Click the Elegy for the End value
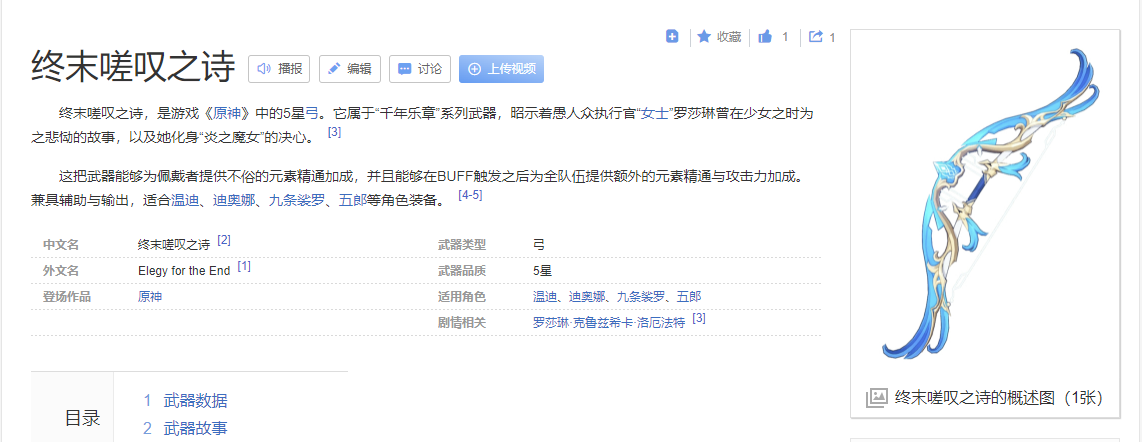Image resolution: width=1142 pixels, height=442 pixels. click(184, 271)
